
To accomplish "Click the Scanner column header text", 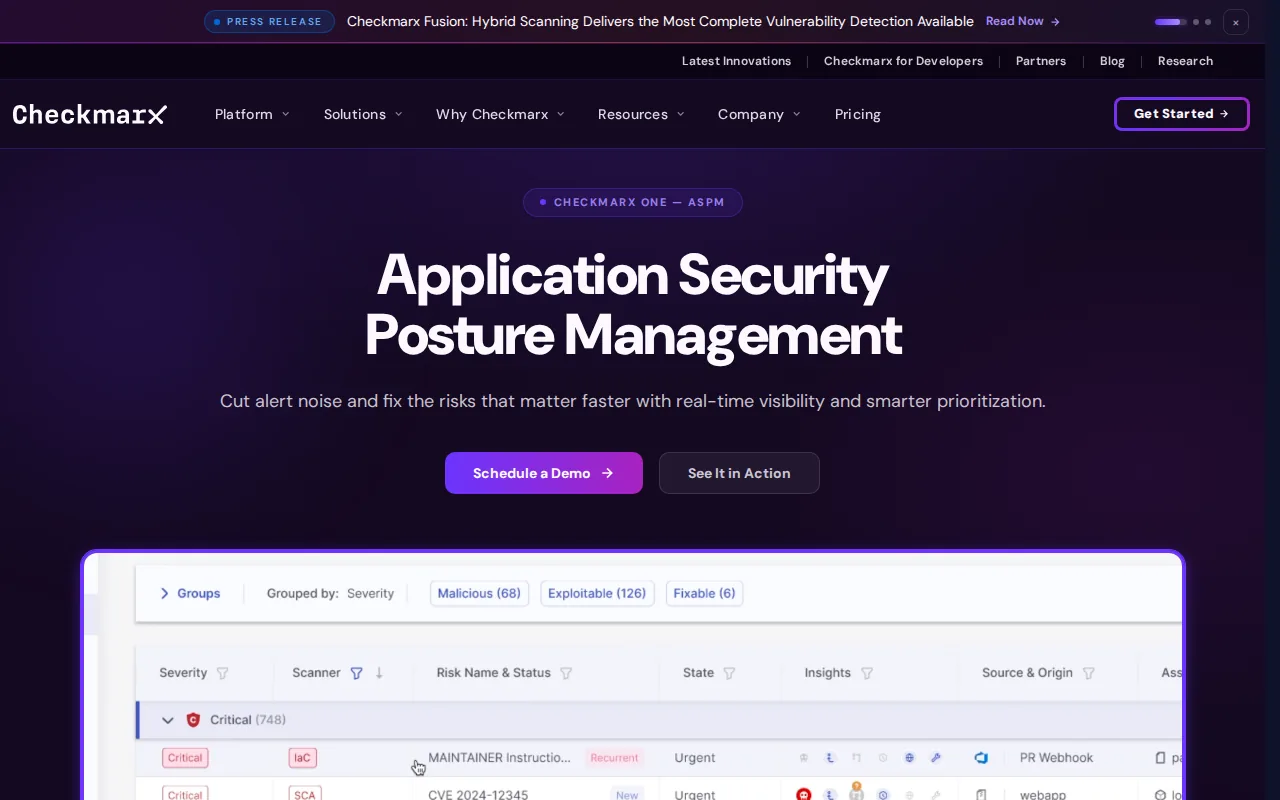I will [316, 673].
